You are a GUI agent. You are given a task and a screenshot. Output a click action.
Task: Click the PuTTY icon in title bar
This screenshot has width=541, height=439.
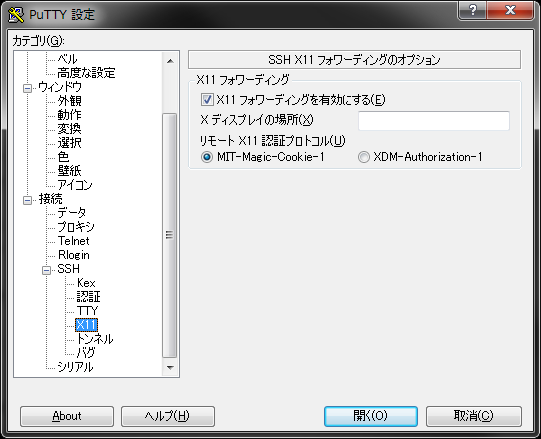[x=16, y=14]
